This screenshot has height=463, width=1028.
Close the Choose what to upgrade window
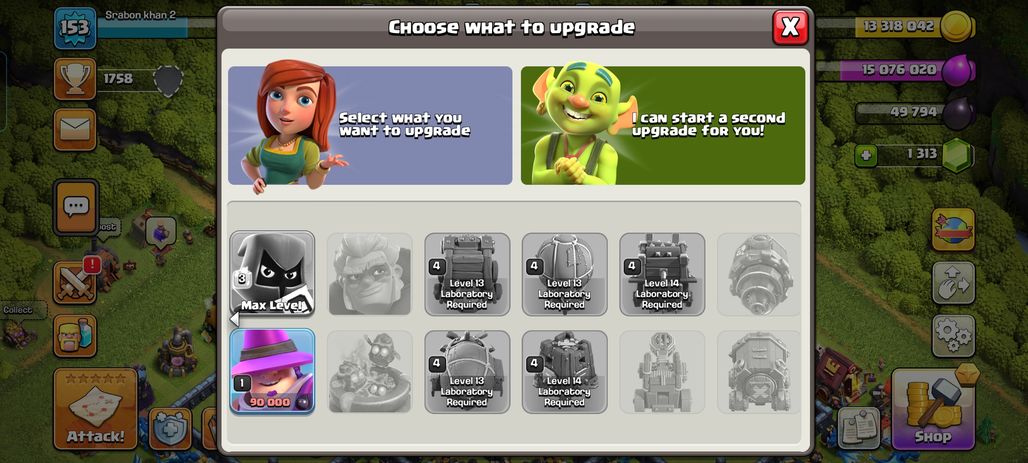point(790,27)
